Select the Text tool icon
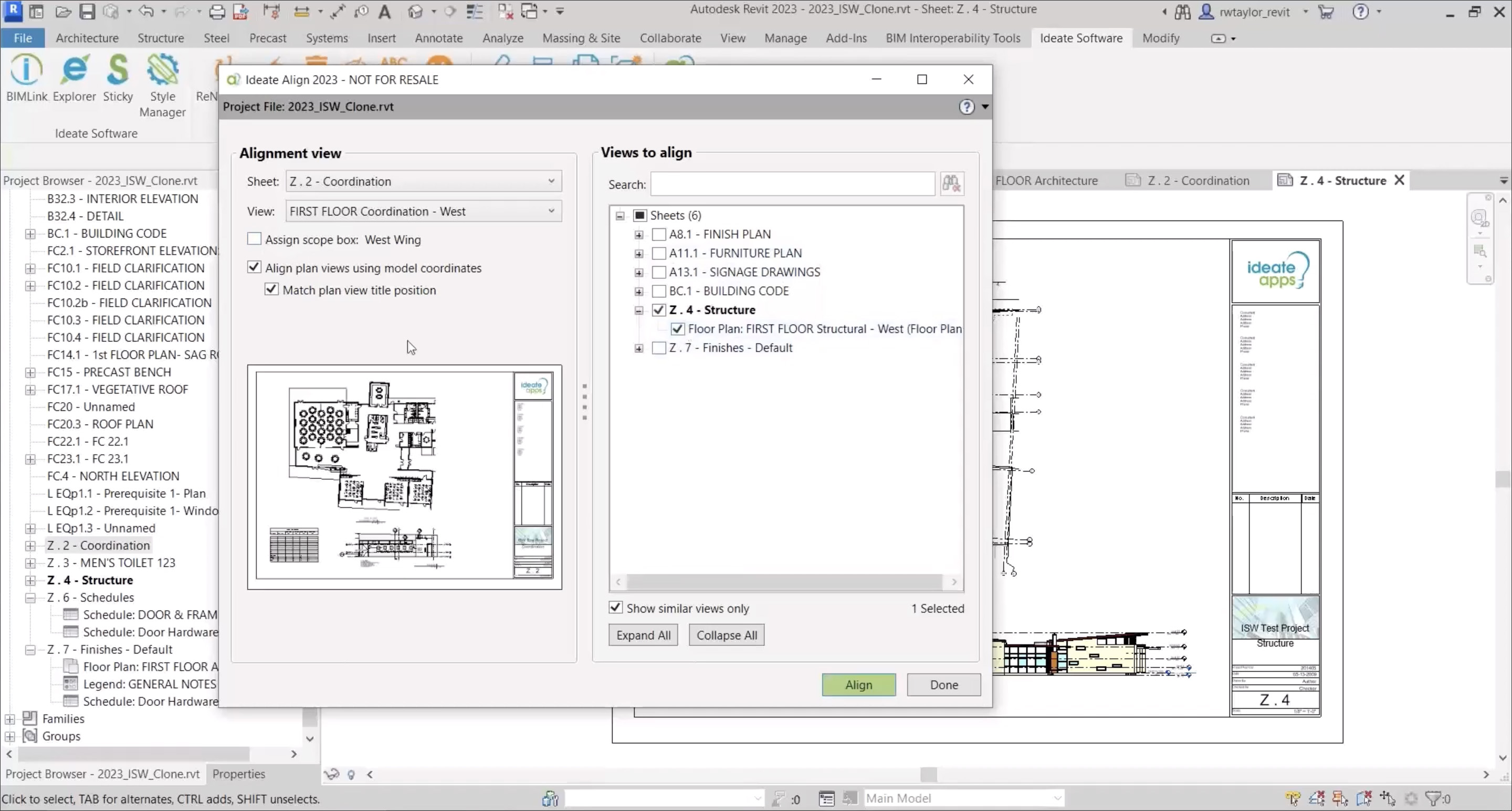Viewport: 1512px width, 811px height. coord(384,11)
